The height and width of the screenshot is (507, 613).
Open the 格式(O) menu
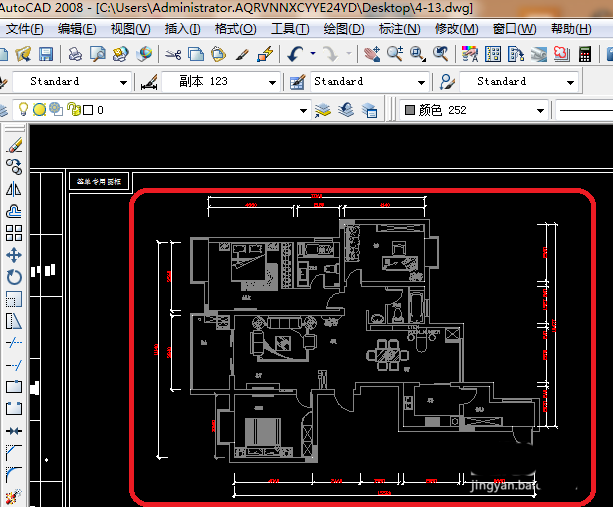click(235, 28)
